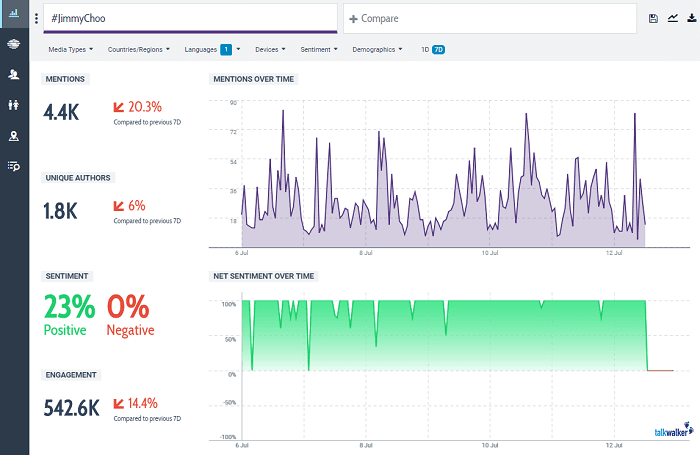Open the influencers person icon in sidebar

14,74
